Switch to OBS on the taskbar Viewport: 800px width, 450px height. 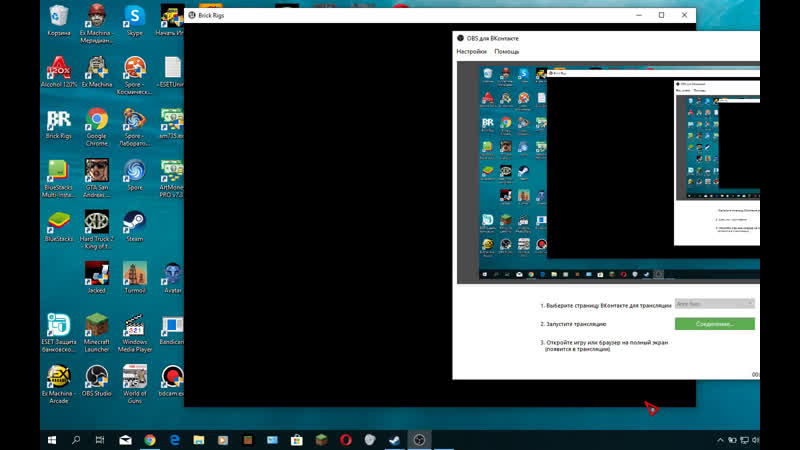[419, 440]
